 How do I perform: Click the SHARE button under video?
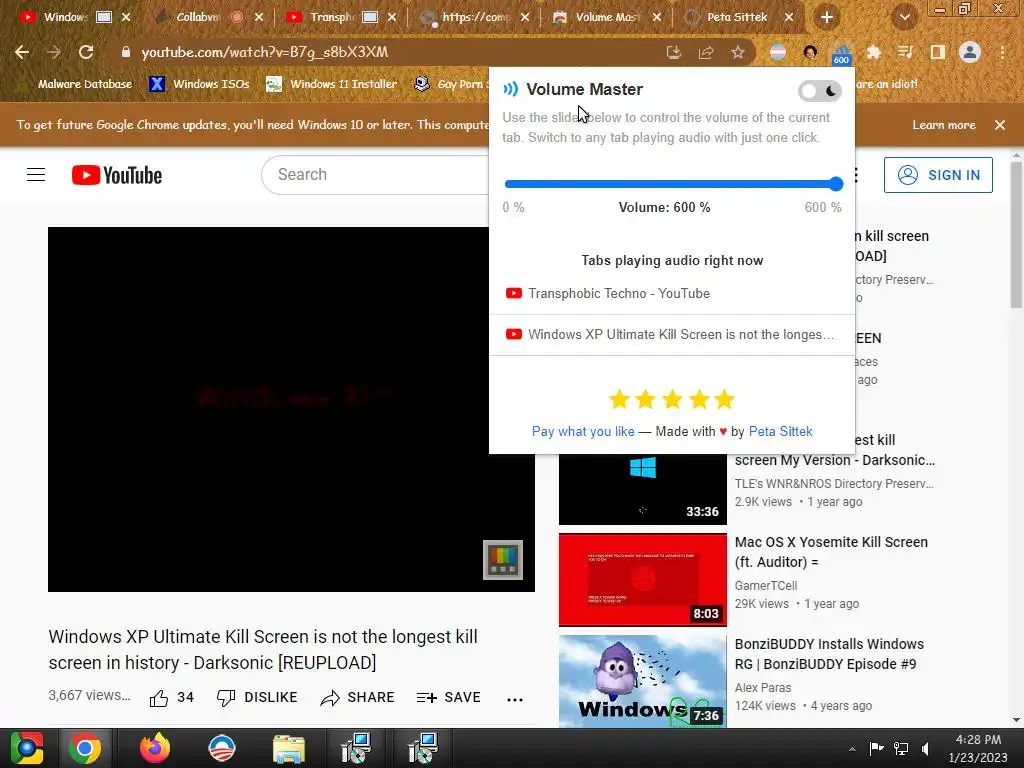[x=357, y=697]
